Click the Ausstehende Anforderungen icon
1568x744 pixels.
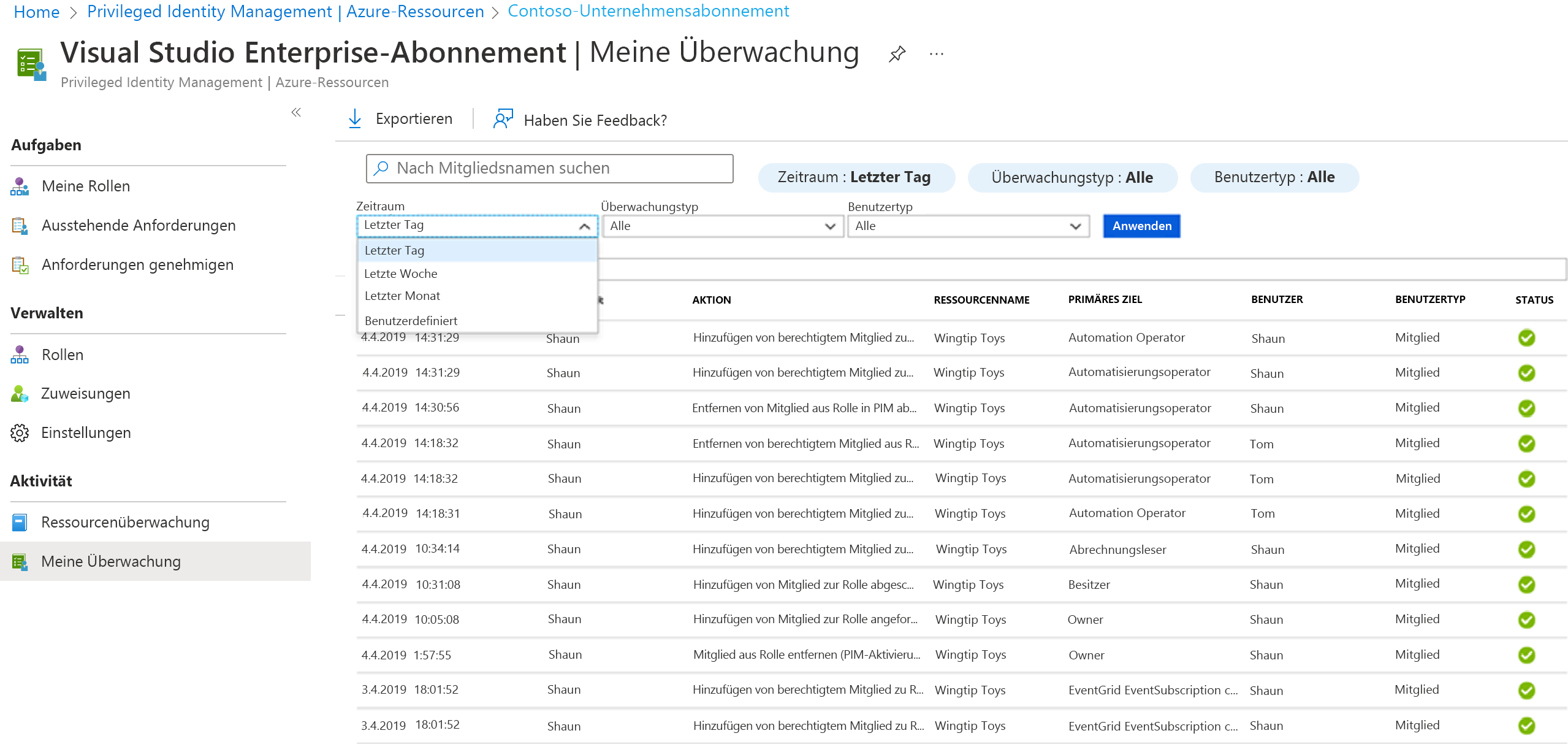(x=20, y=226)
